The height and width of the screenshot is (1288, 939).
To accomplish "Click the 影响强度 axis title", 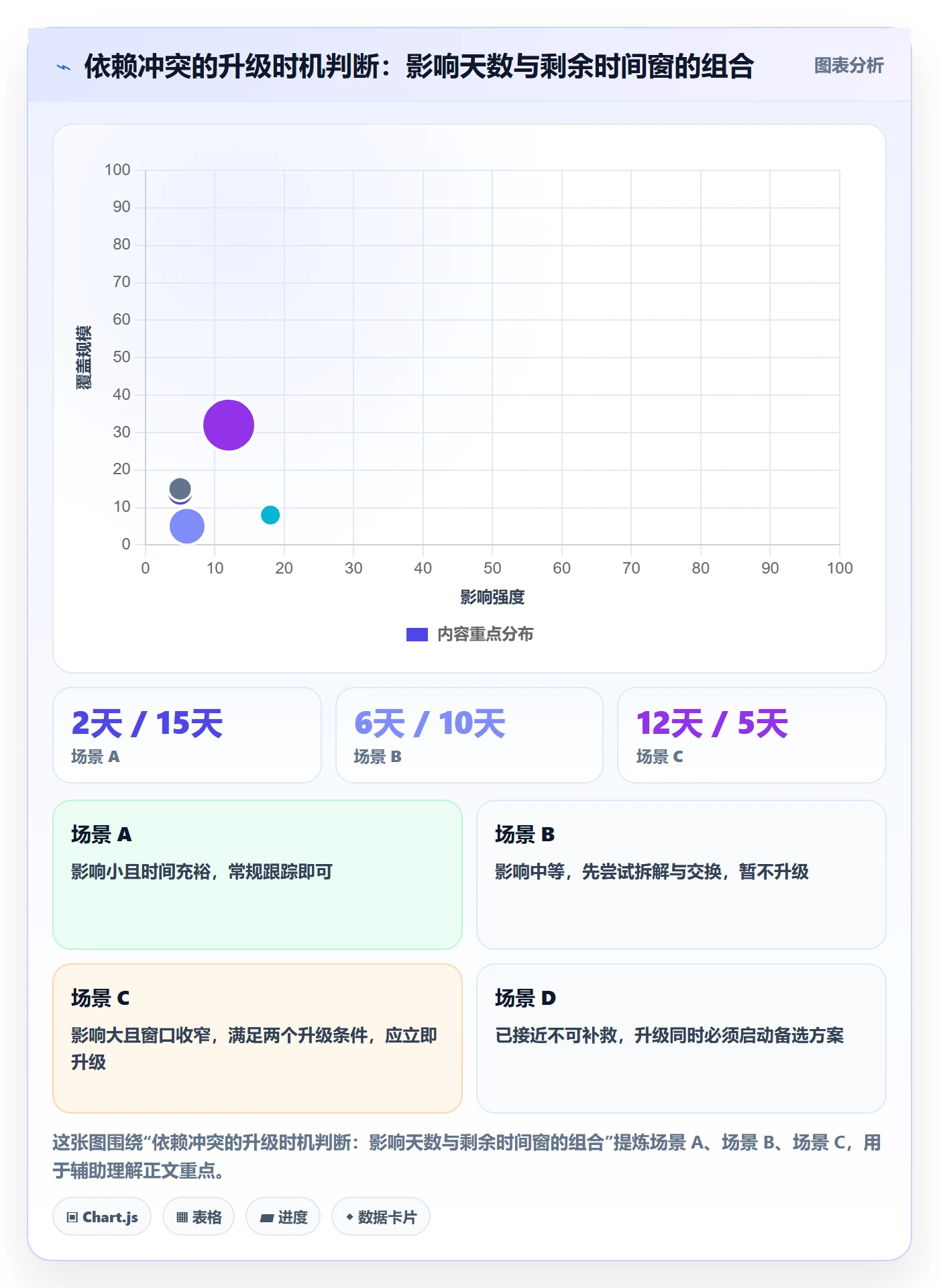I will (492, 597).
